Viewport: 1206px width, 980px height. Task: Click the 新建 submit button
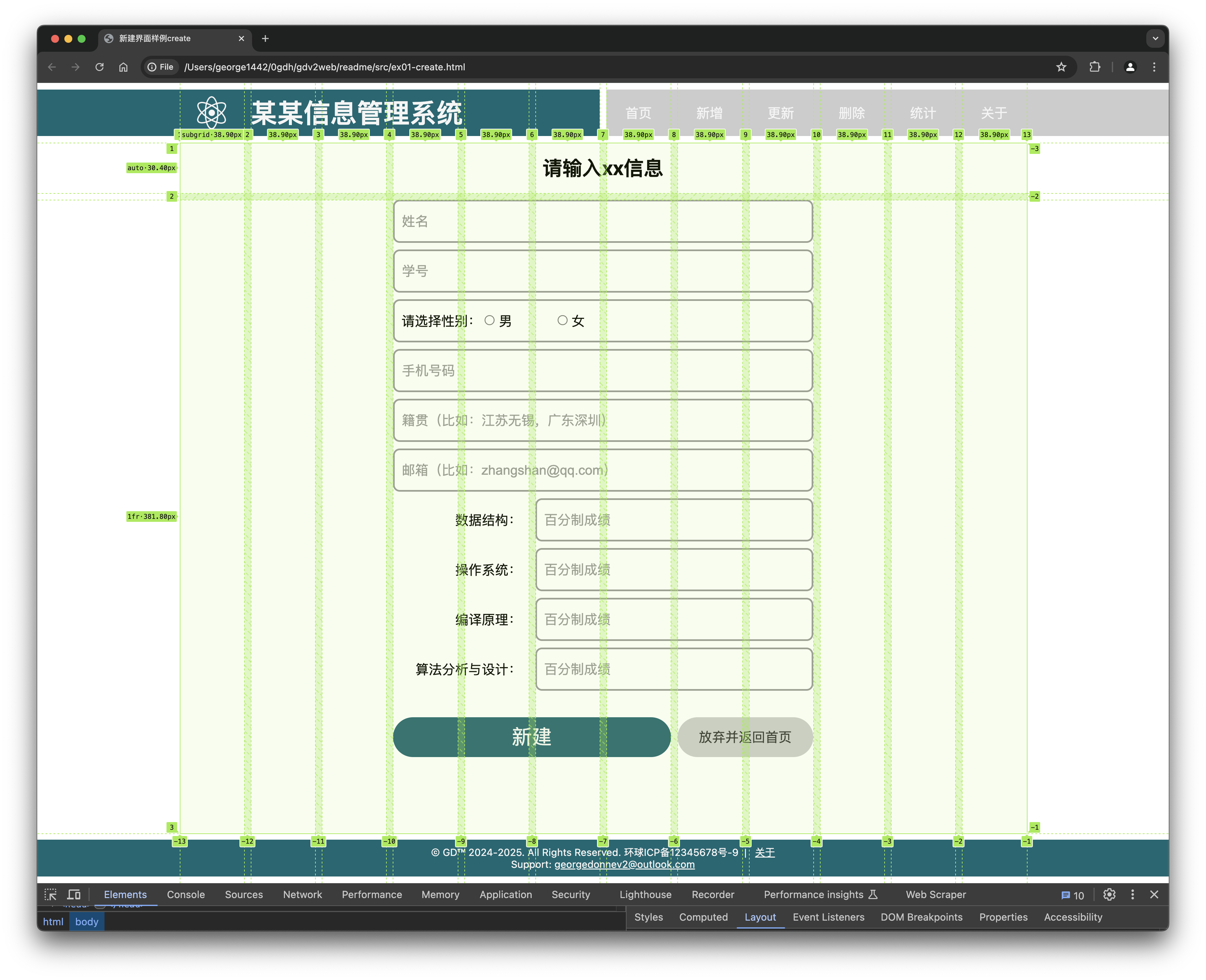tap(531, 737)
